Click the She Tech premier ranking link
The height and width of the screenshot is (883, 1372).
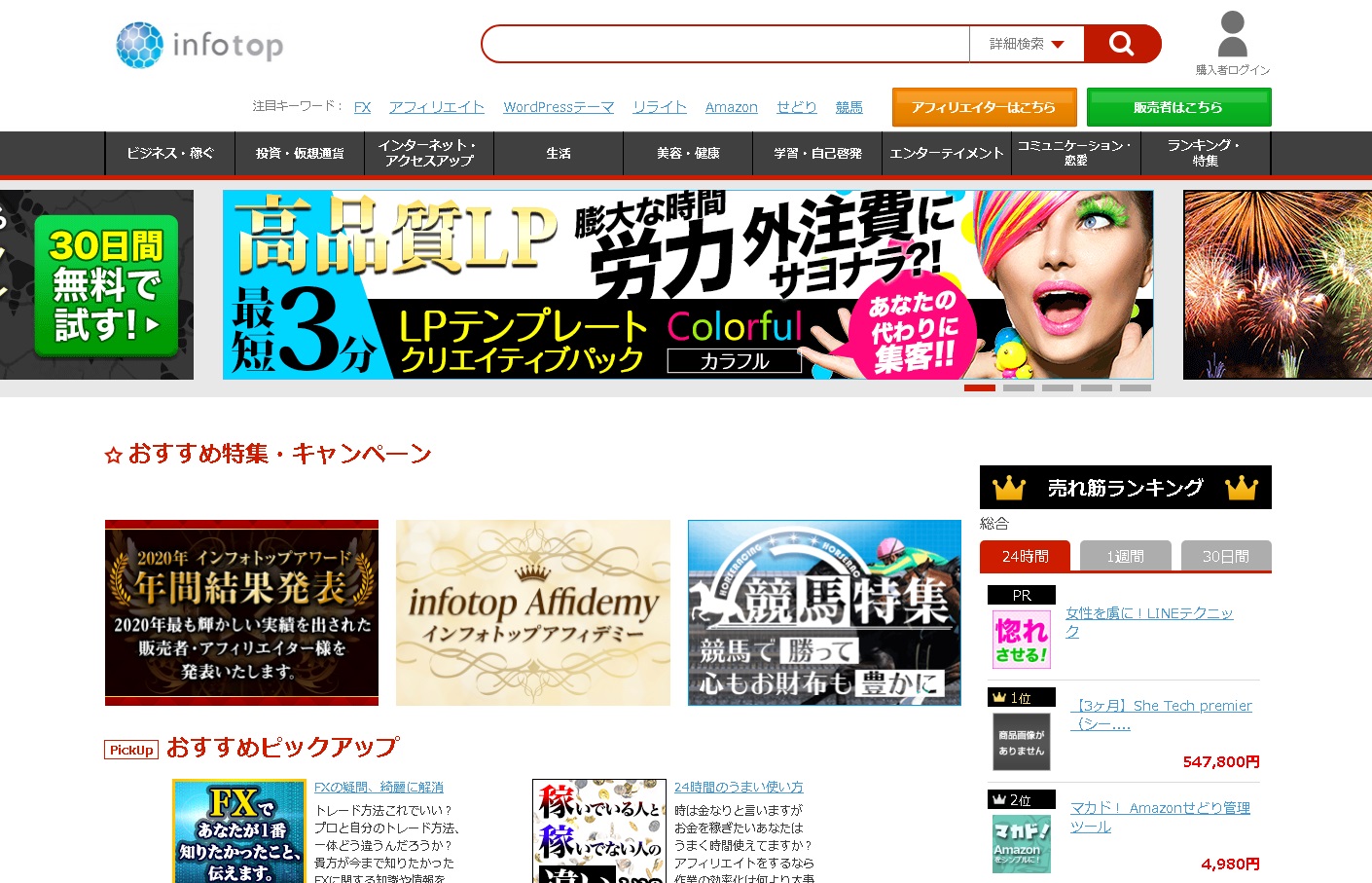[1161, 715]
